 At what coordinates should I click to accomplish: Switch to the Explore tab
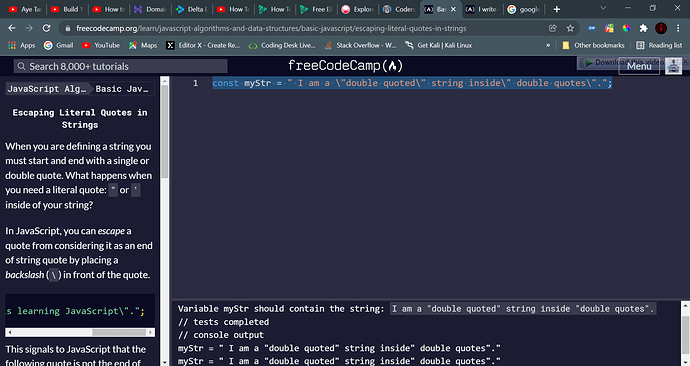(x=357, y=9)
